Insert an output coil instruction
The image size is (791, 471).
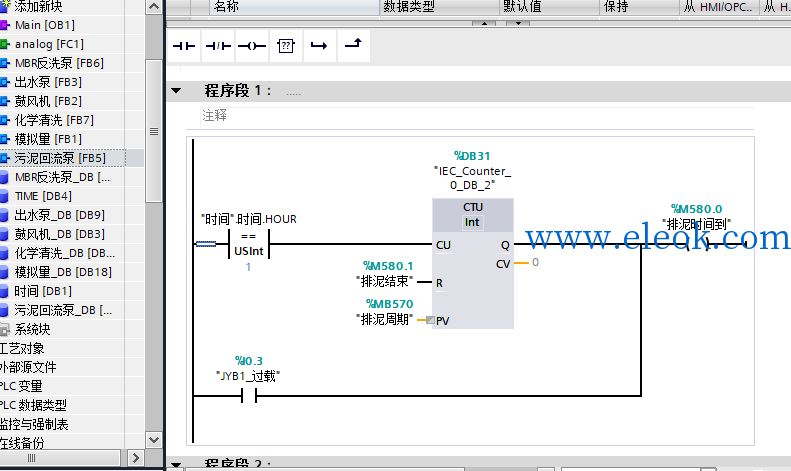(252, 46)
